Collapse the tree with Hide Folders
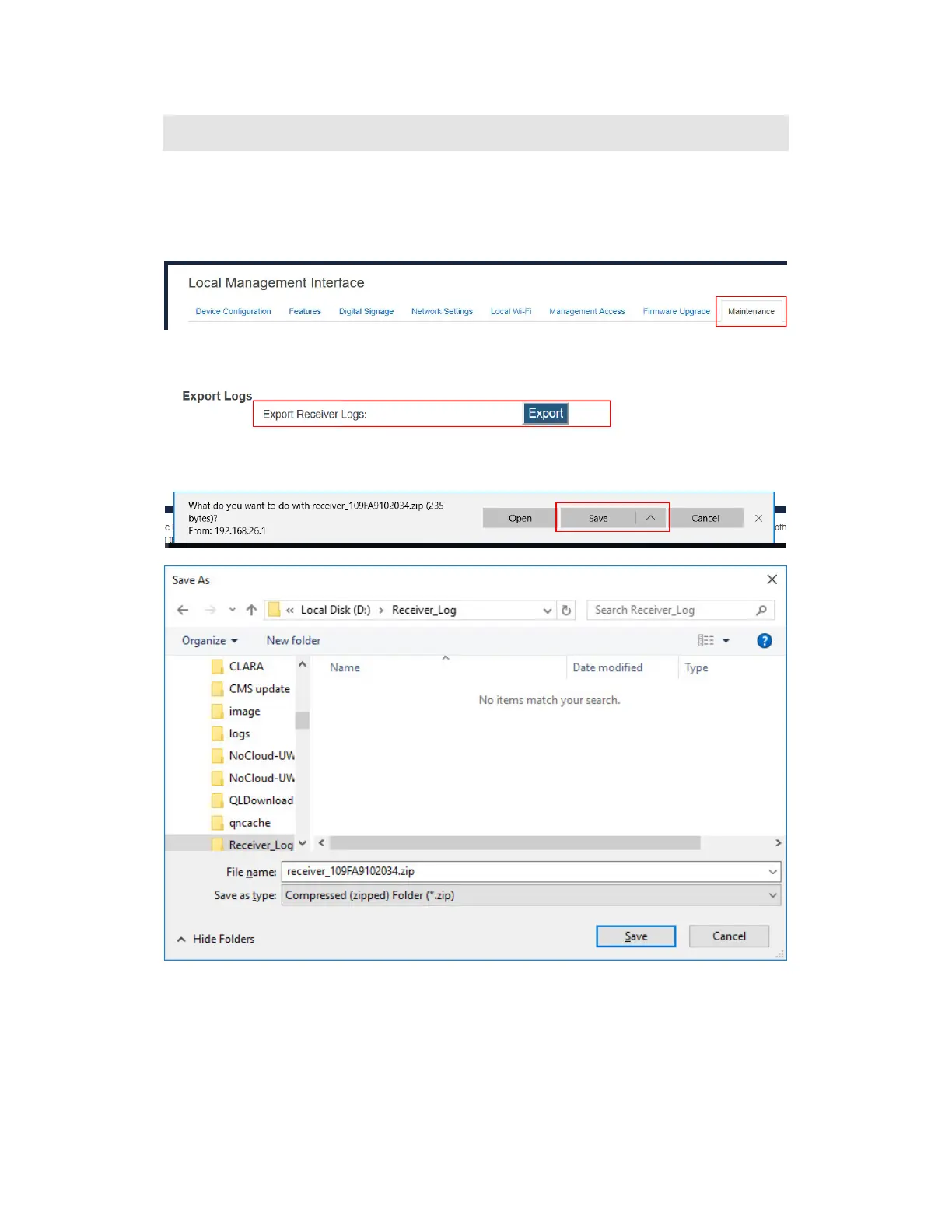Image resolution: width=952 pixels, height=1232 pixels. tap(215, 940)
